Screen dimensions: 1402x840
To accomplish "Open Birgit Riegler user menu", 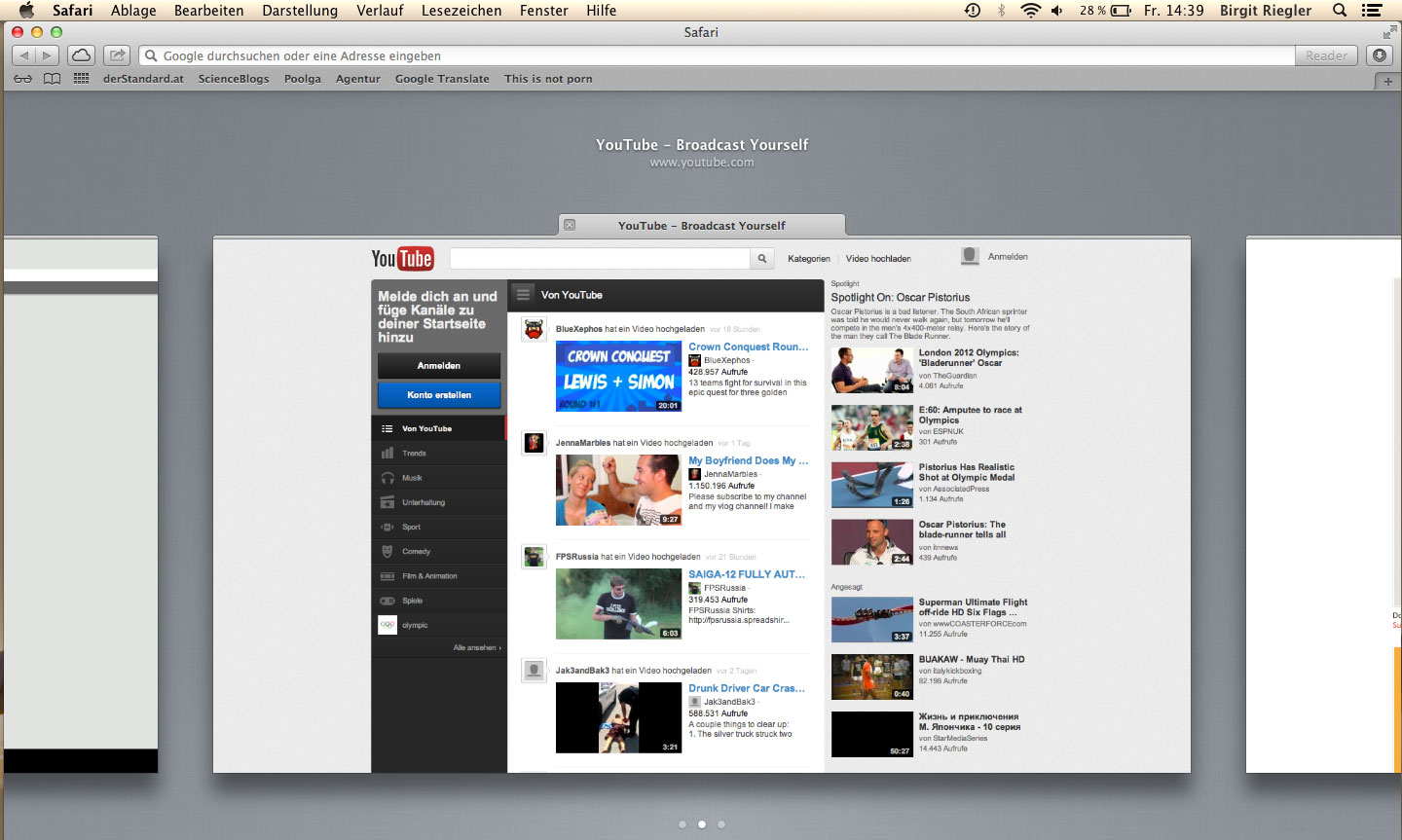I will pos(1266,11).
